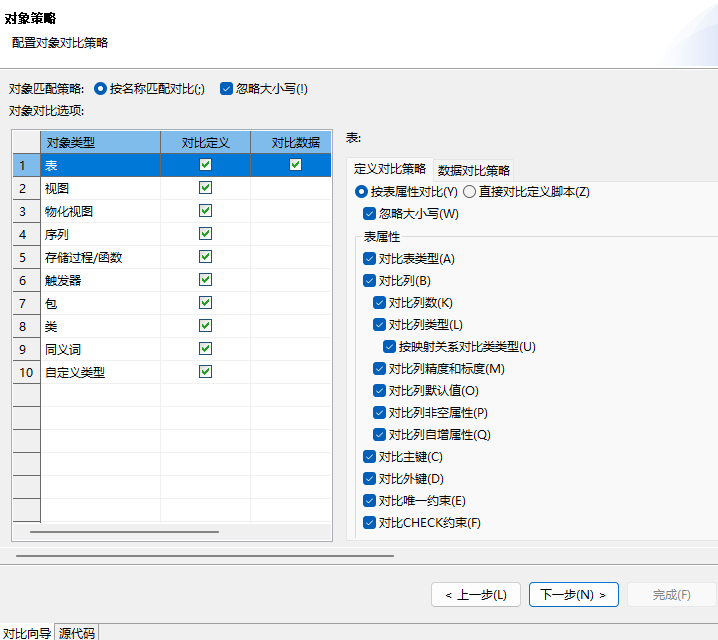The height and width of the screenshot is (640, 718).
Task: Click 对象类型 column header
Action: click(x=100, y=142)
